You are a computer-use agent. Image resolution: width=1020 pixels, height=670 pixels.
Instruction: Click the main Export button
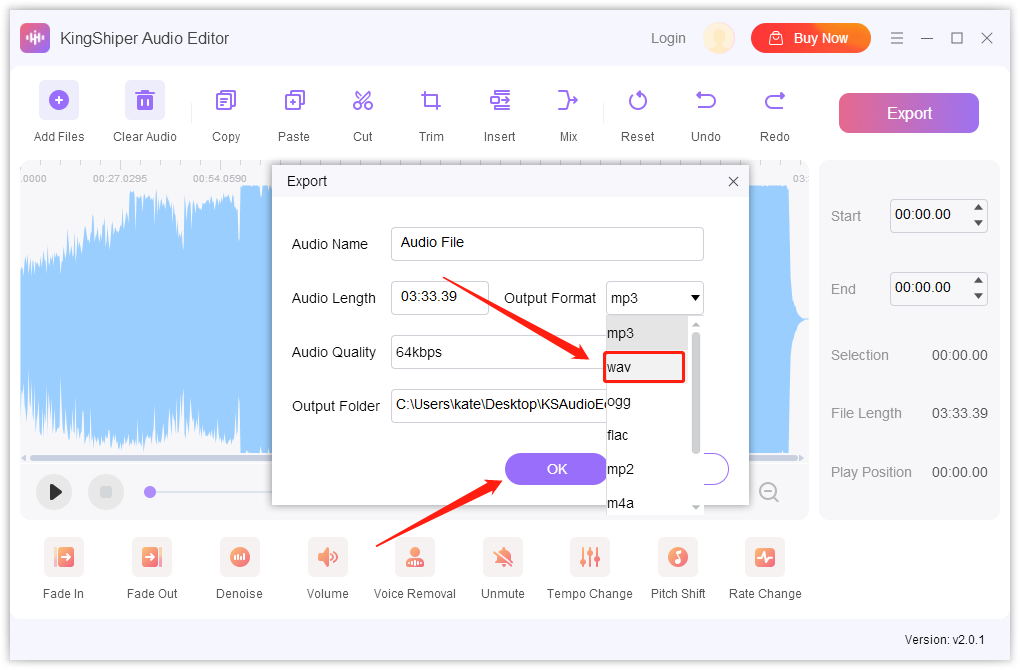909,113
